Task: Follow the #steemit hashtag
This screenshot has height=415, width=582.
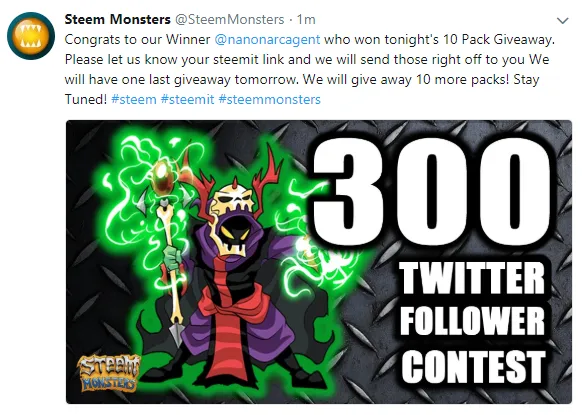Action: [x=187, y=99]
